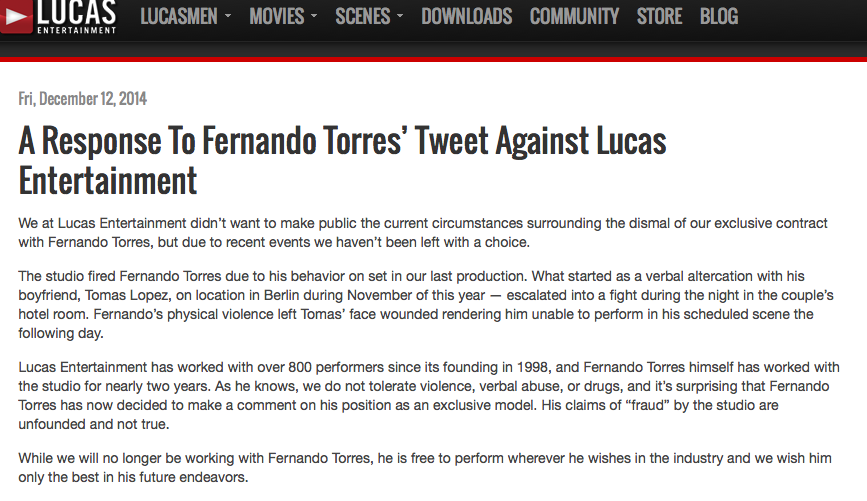867x501 pixels.
Task: Open the SCENES menu
Action: pos(363,17)
